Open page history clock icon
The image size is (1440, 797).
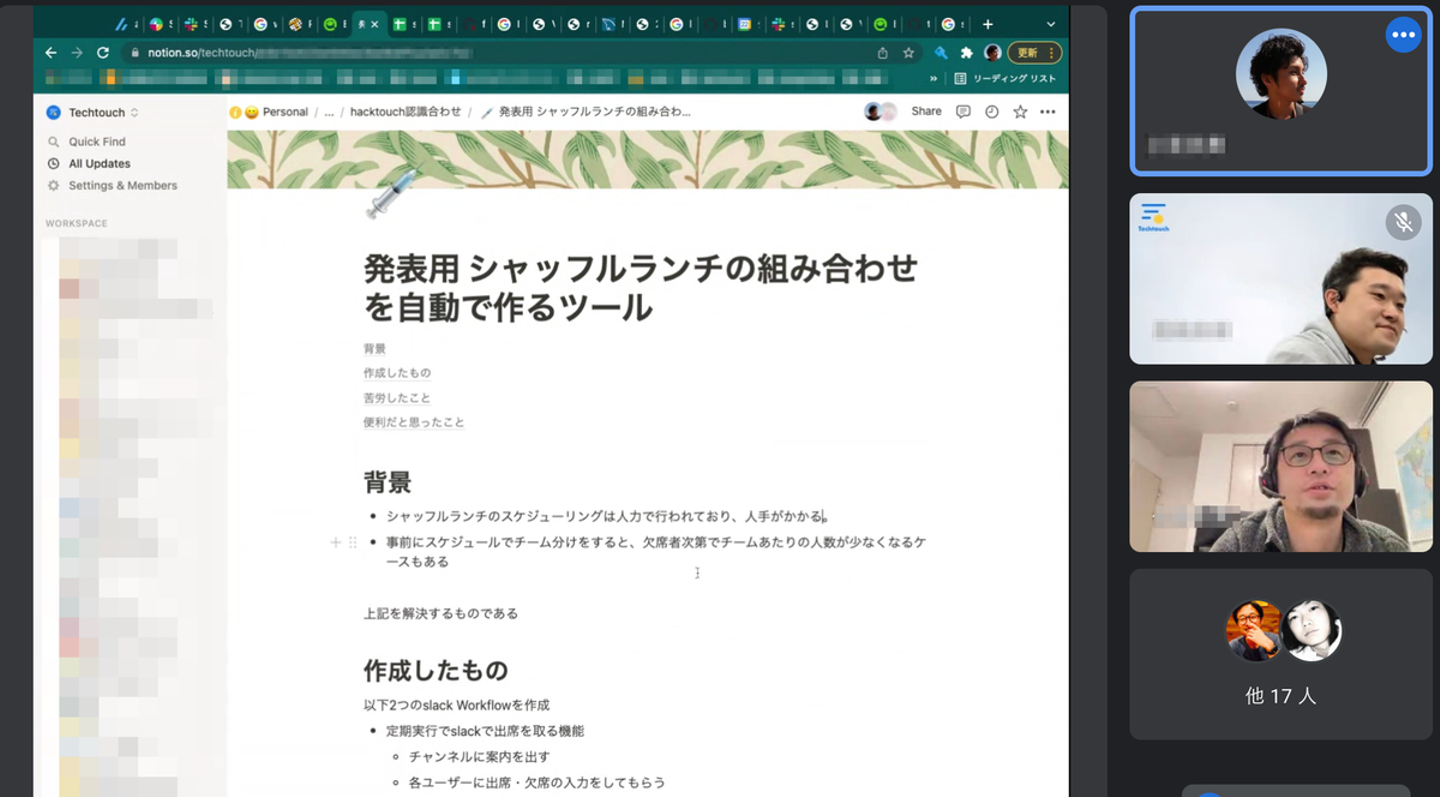pos(991,112)
